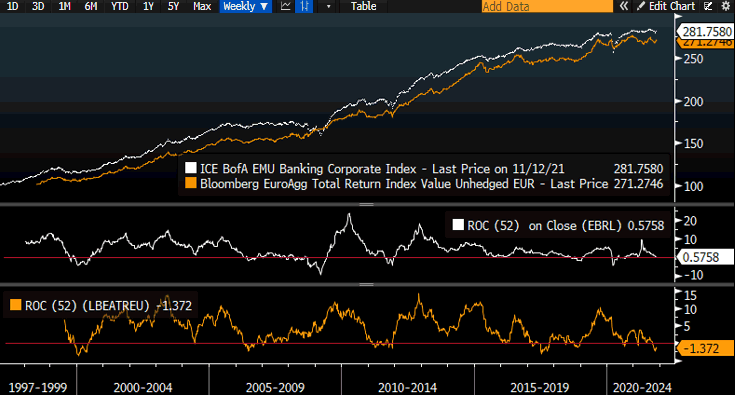Image resolution: width=735 pixels, height=395 pixels.
Task: Open the Weekly periodicity dropdown
Action: coord(246,6)
